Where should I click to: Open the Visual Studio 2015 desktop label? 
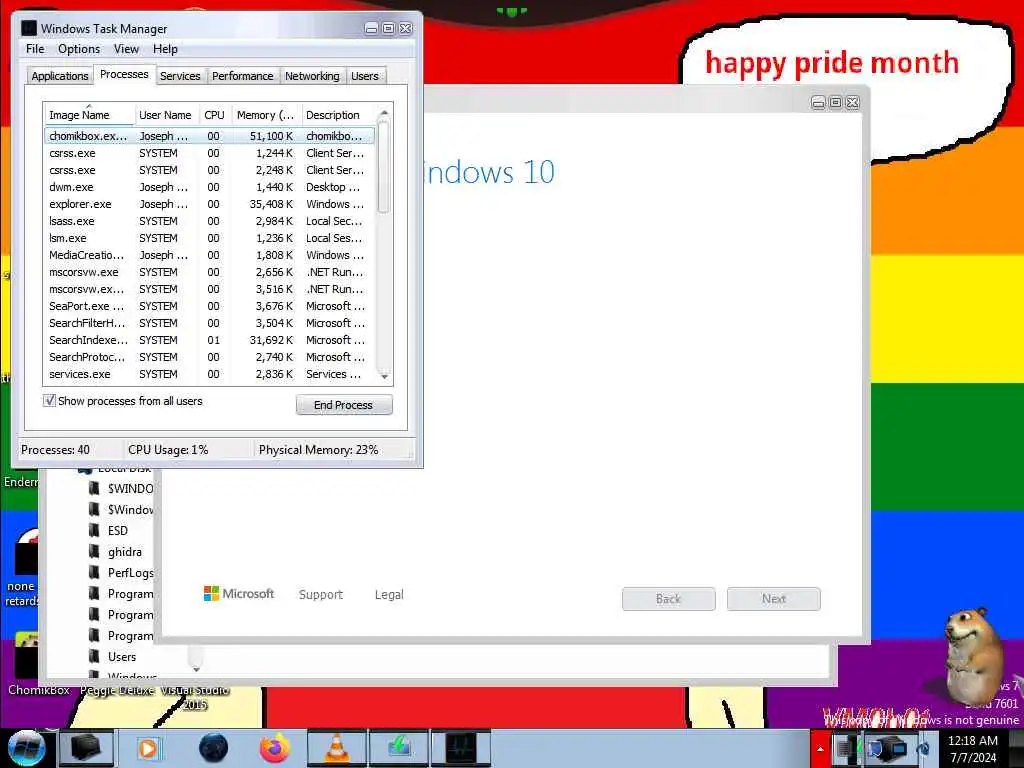point(195,697)
